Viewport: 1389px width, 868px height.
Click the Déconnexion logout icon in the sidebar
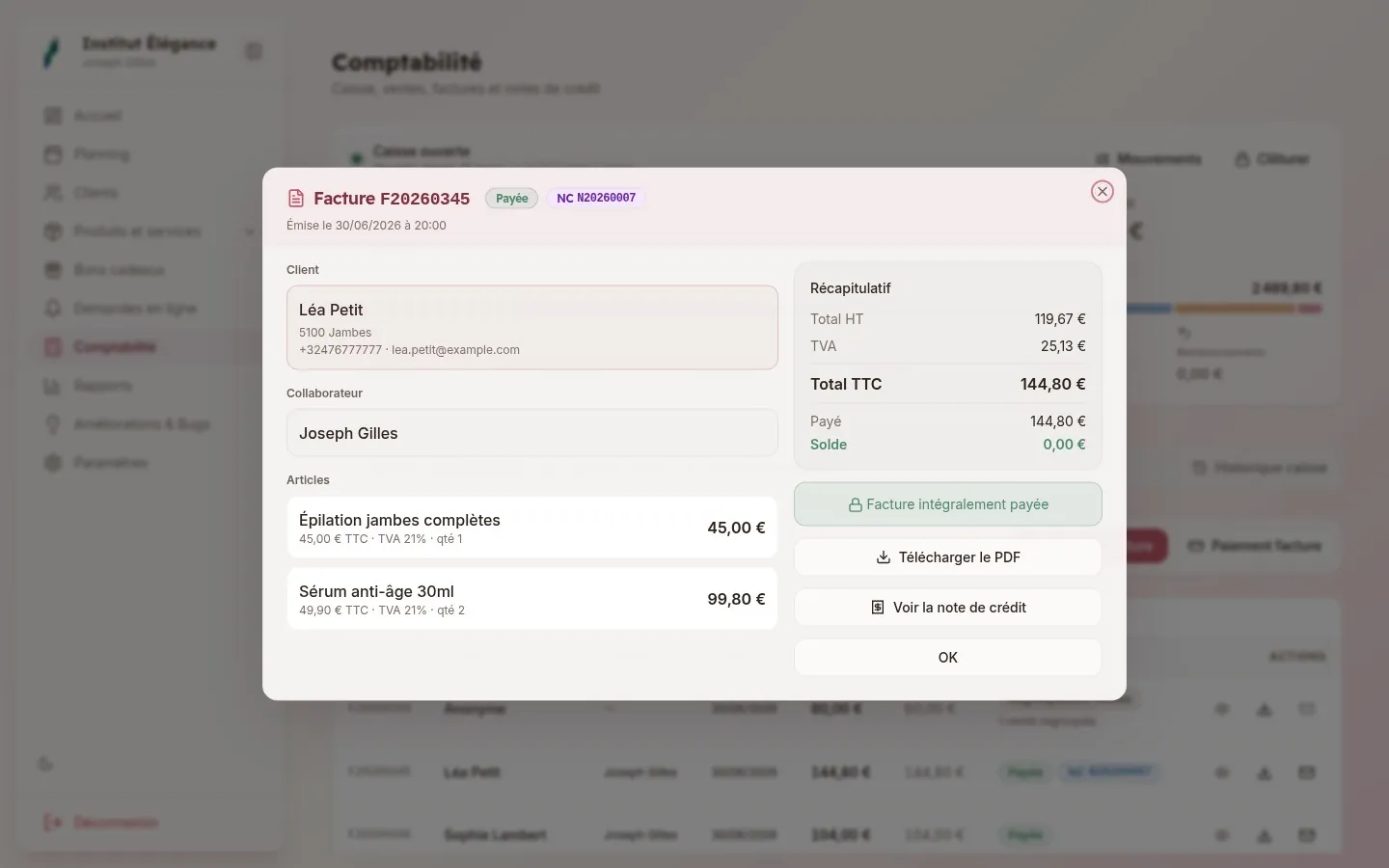tap(53, 823)
